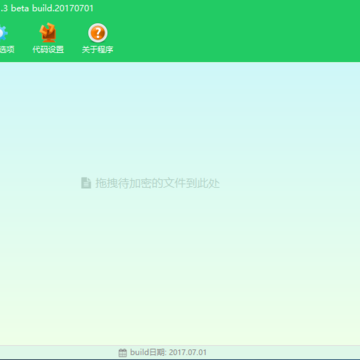This screenshot has height=360, width=360.
Task: Click title text beta build.20170701
Action: [x=52, y=8]
